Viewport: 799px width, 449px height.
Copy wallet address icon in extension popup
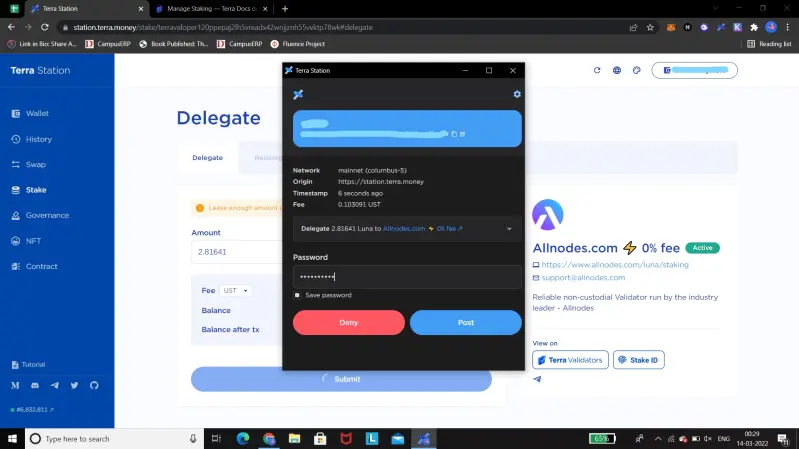pos(454,134)
